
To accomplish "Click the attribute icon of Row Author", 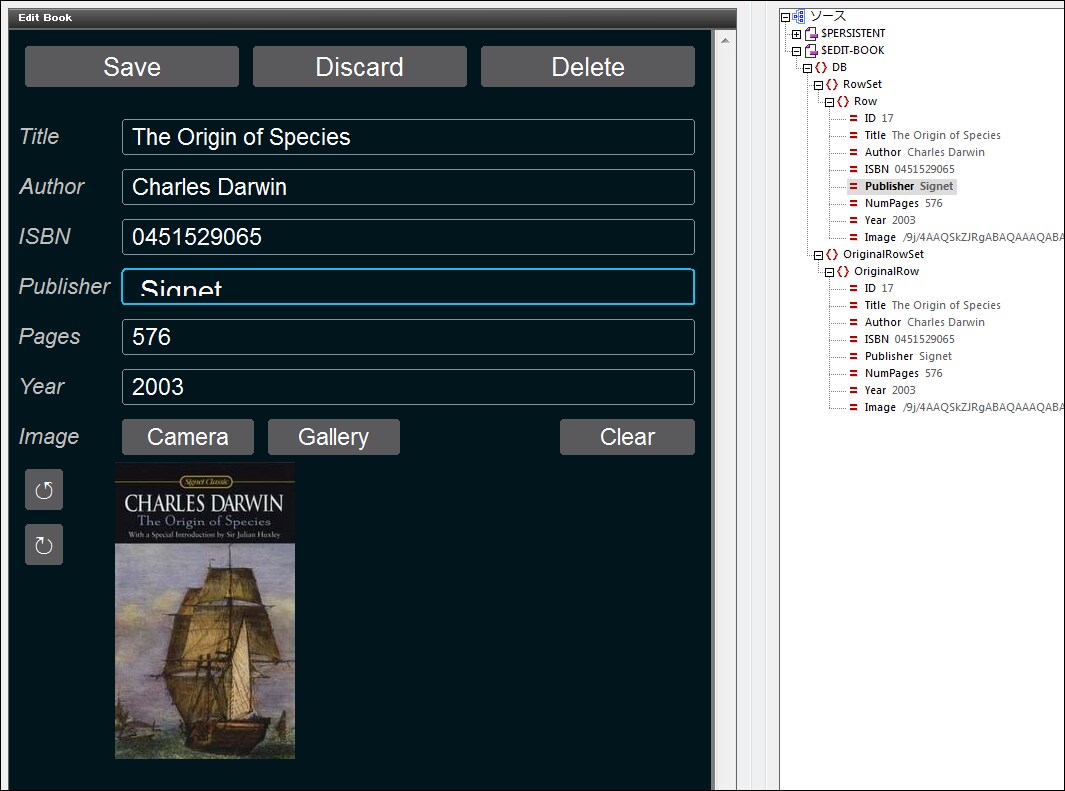I will 854,152.
